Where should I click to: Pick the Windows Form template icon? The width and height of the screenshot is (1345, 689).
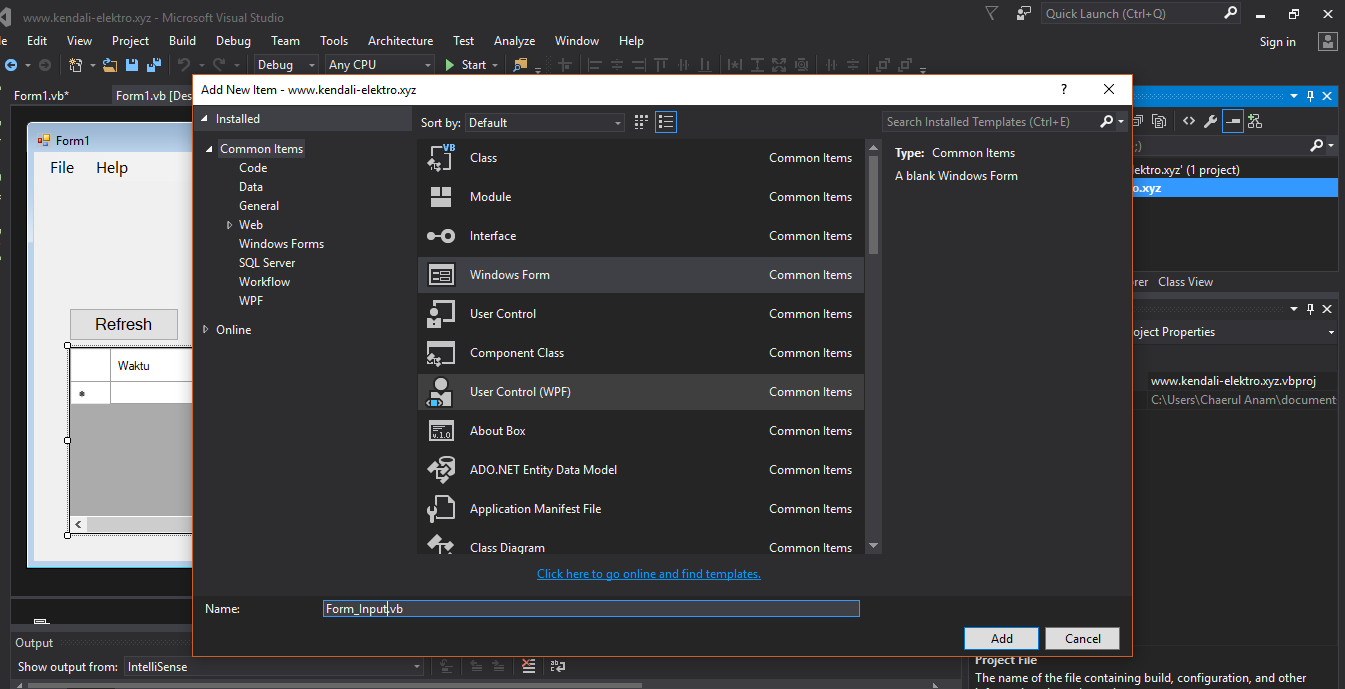click(x=441, y=275)
